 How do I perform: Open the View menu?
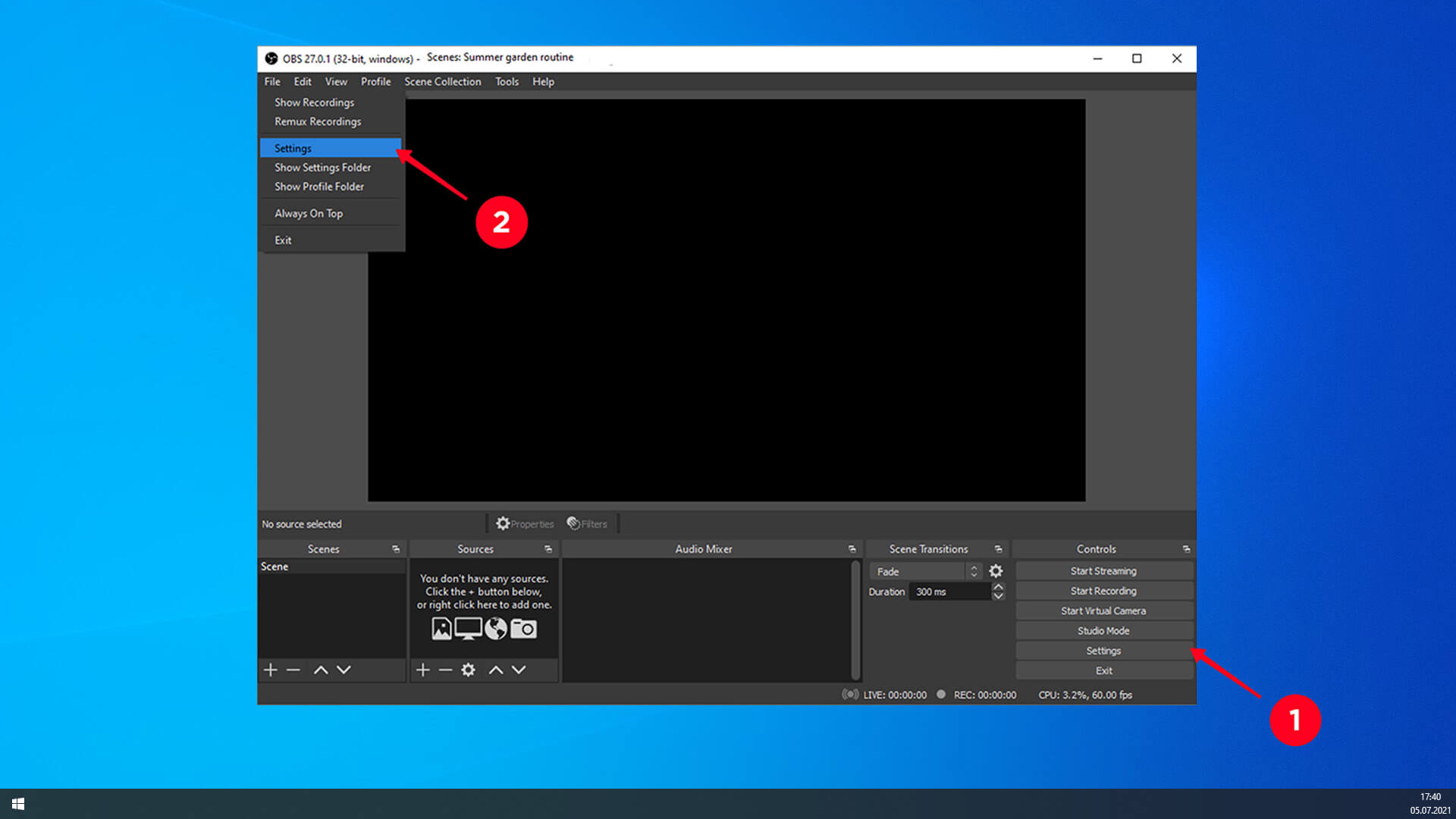[x=336, y=82]
